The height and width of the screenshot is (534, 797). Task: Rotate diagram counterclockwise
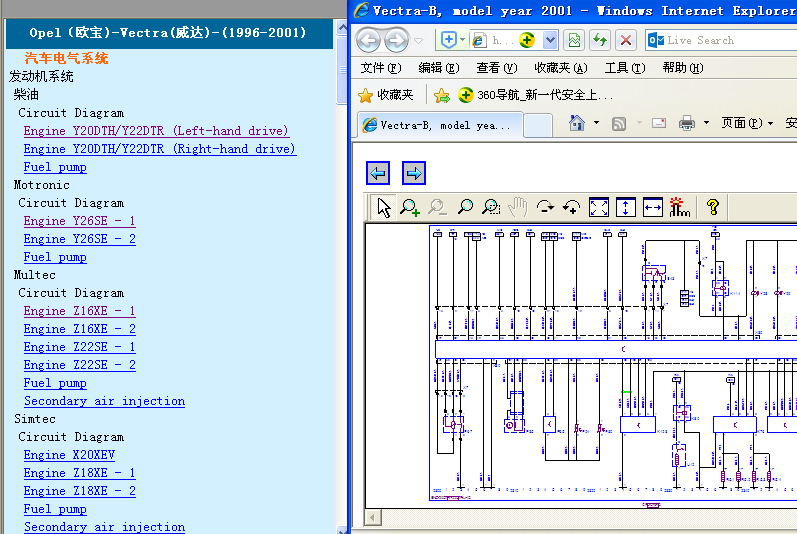point(572,207)
